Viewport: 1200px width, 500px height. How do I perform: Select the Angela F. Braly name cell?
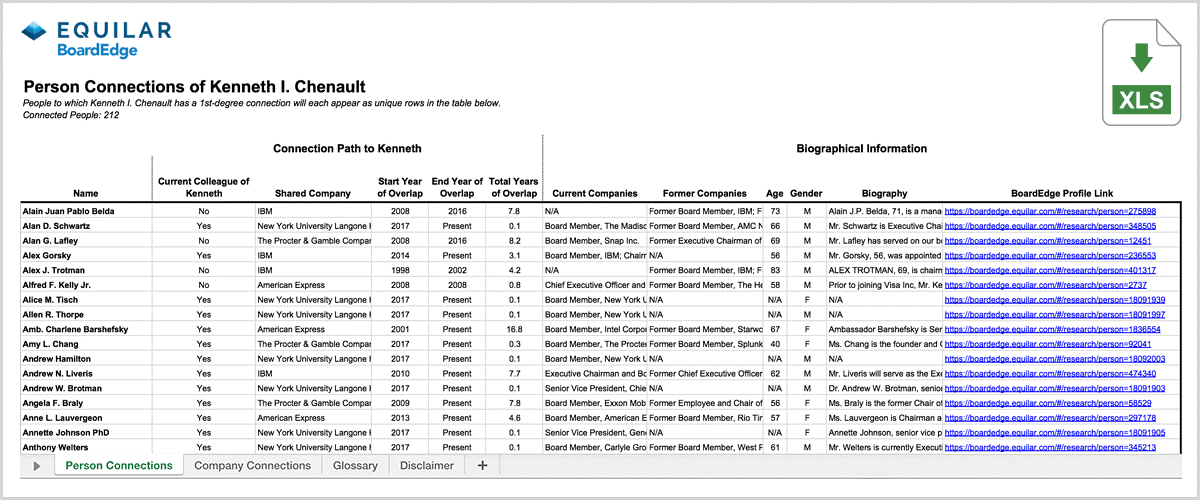pyautogui.click(x=86, y=403)
